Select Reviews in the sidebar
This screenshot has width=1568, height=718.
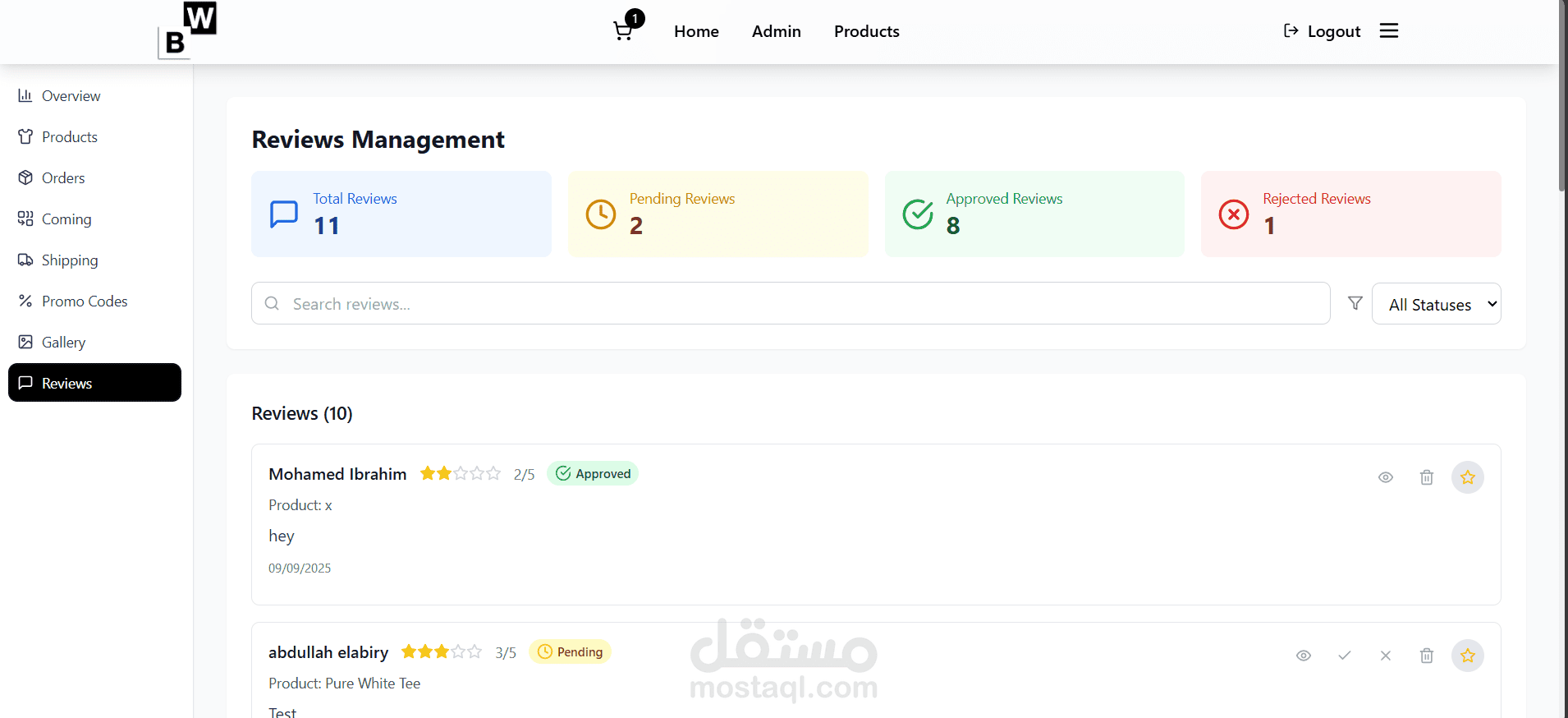coord(94,383)
